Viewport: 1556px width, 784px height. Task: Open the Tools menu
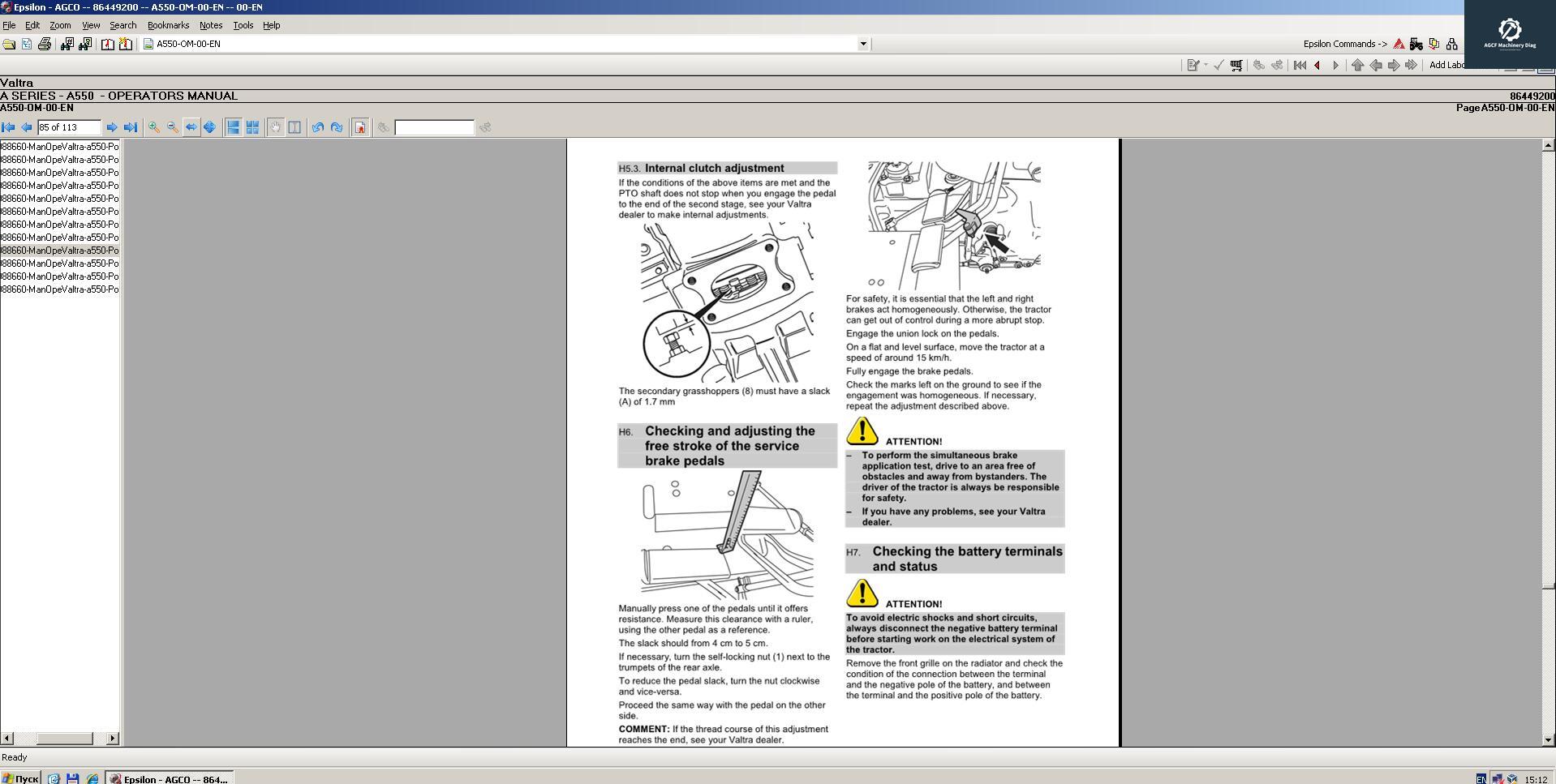tap(242, 25)
